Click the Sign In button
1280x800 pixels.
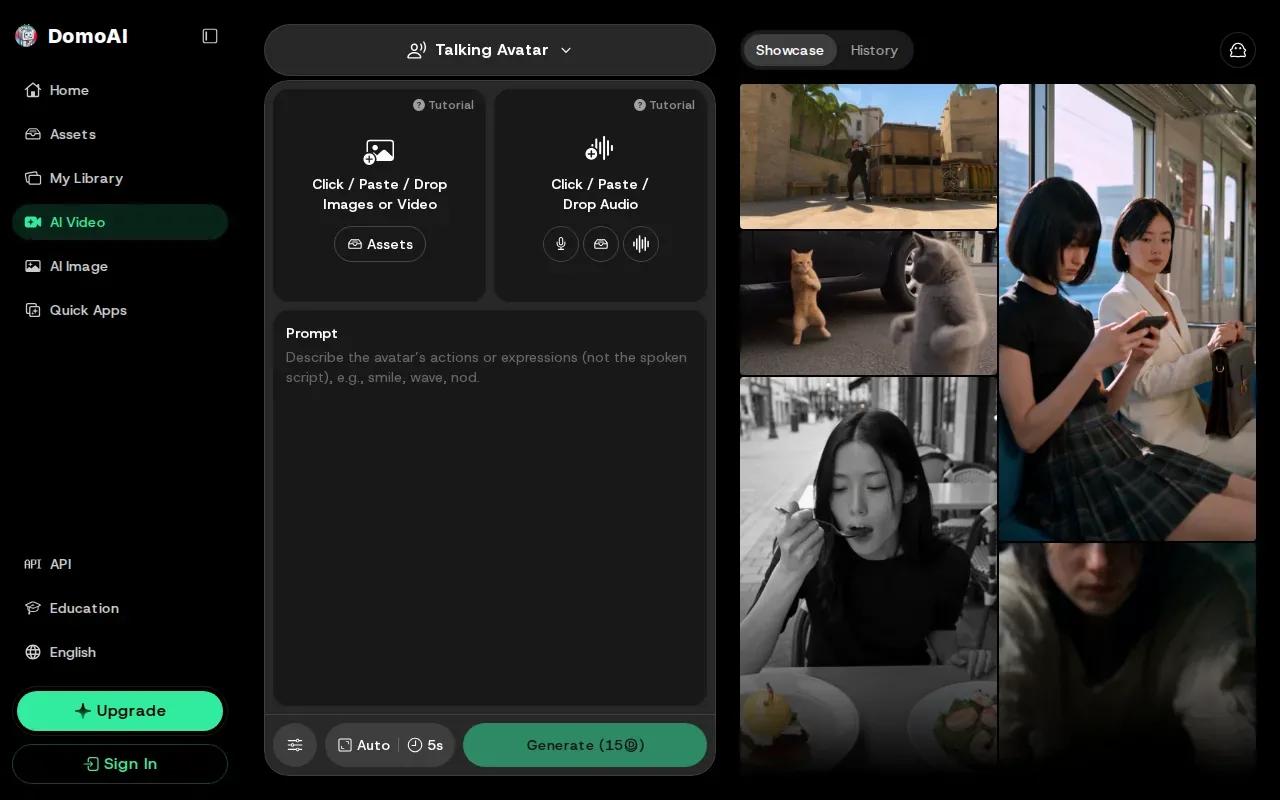coord(120,764)
